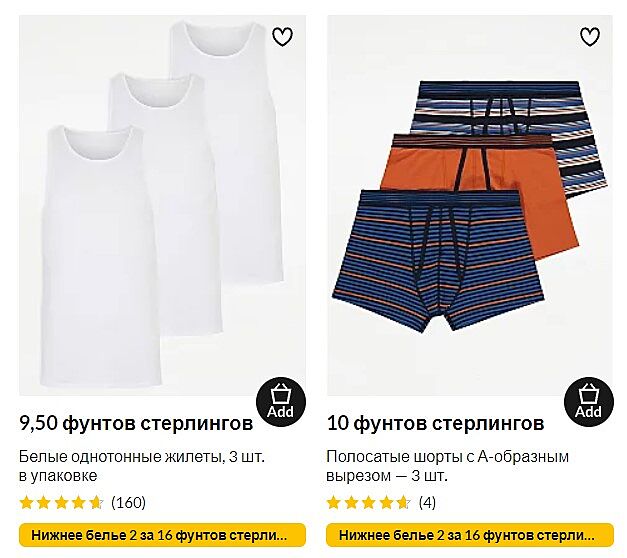Screen dimensions: 627x558
Task: Toggle the wishlist heart on the striped shorts
Action: tap(590, 37)
